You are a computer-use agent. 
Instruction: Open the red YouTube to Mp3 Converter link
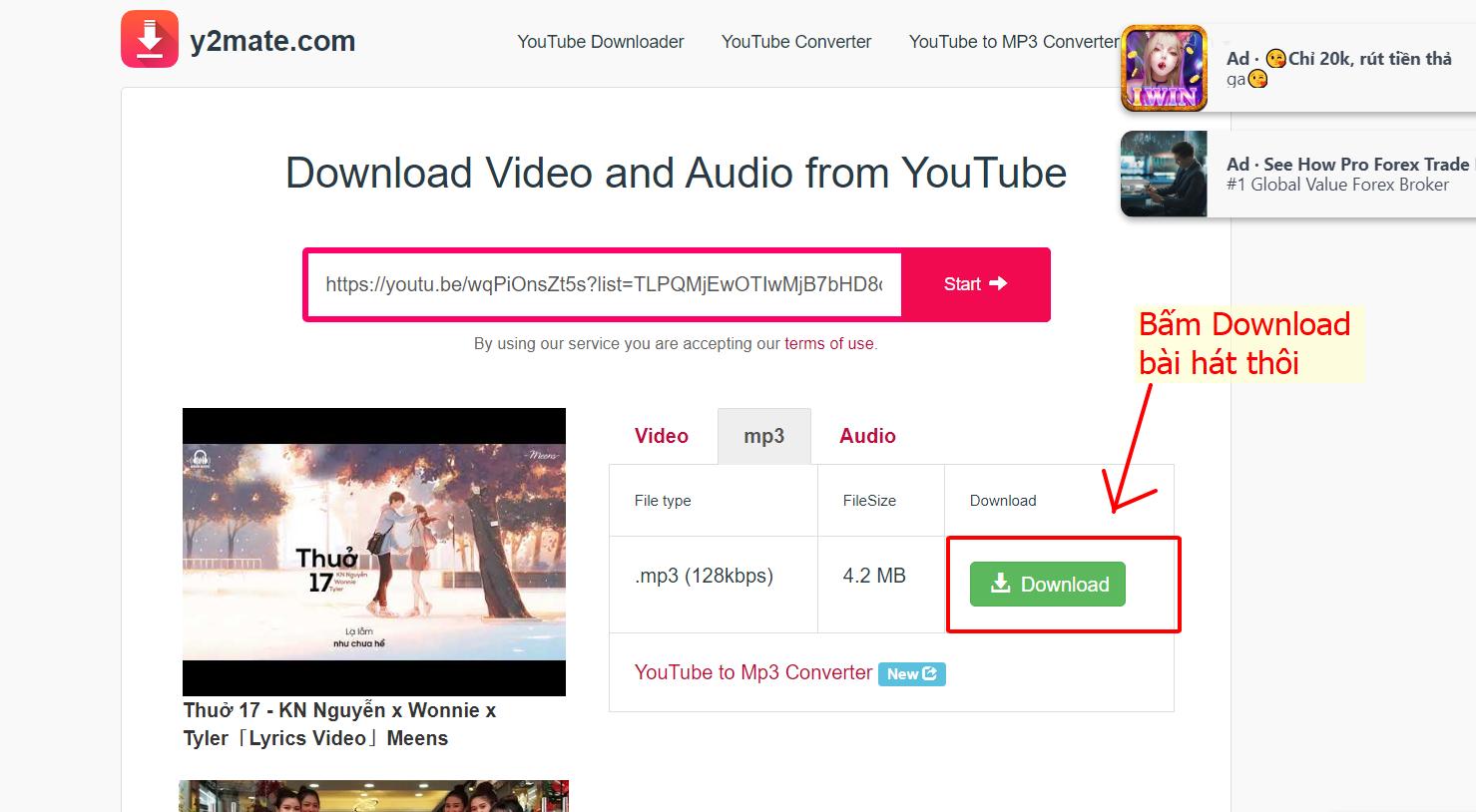click(752, 672)
